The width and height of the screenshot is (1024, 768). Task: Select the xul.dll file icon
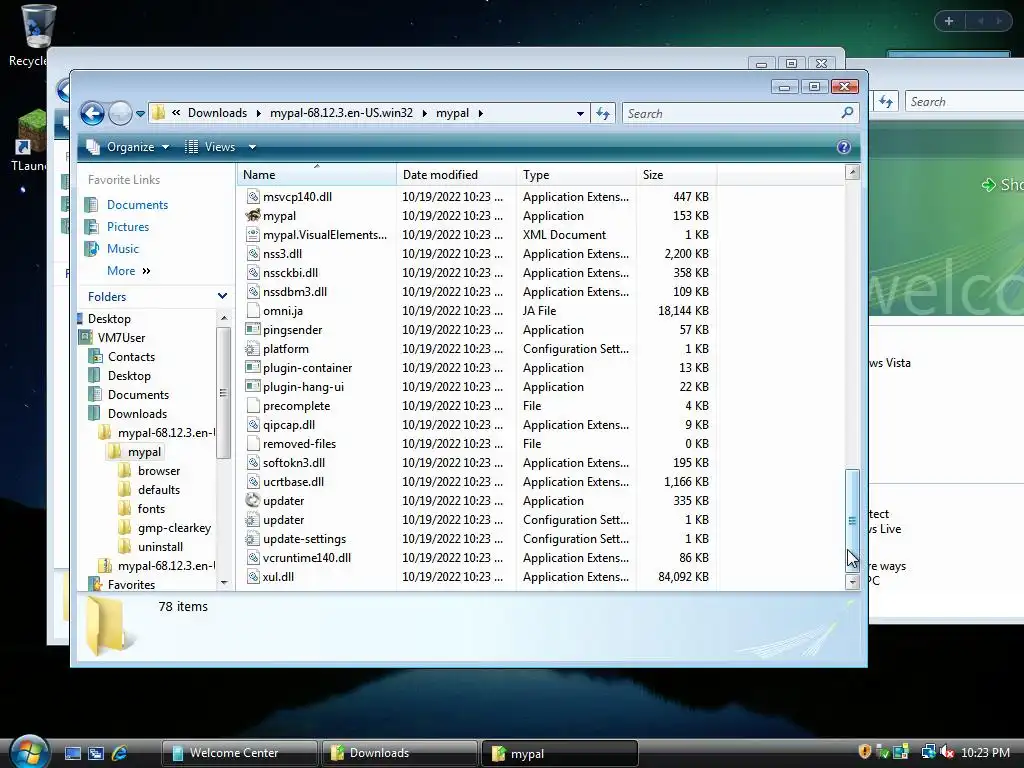[253, 577]
